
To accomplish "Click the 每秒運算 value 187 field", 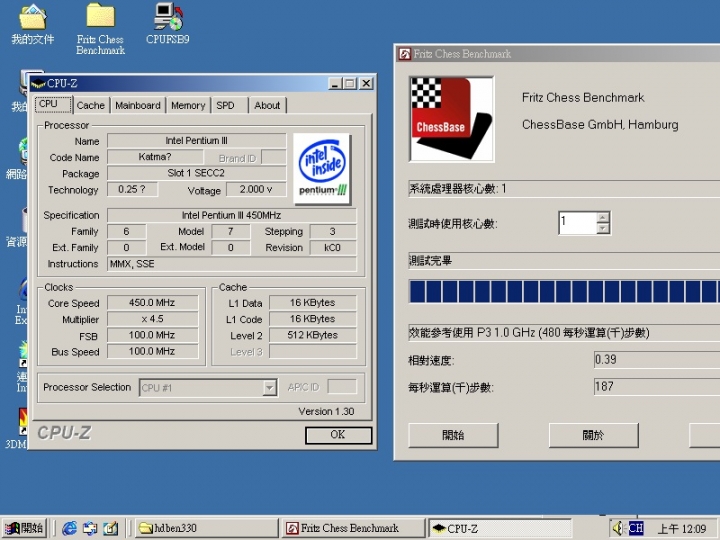I will click(x=657, y=387).
